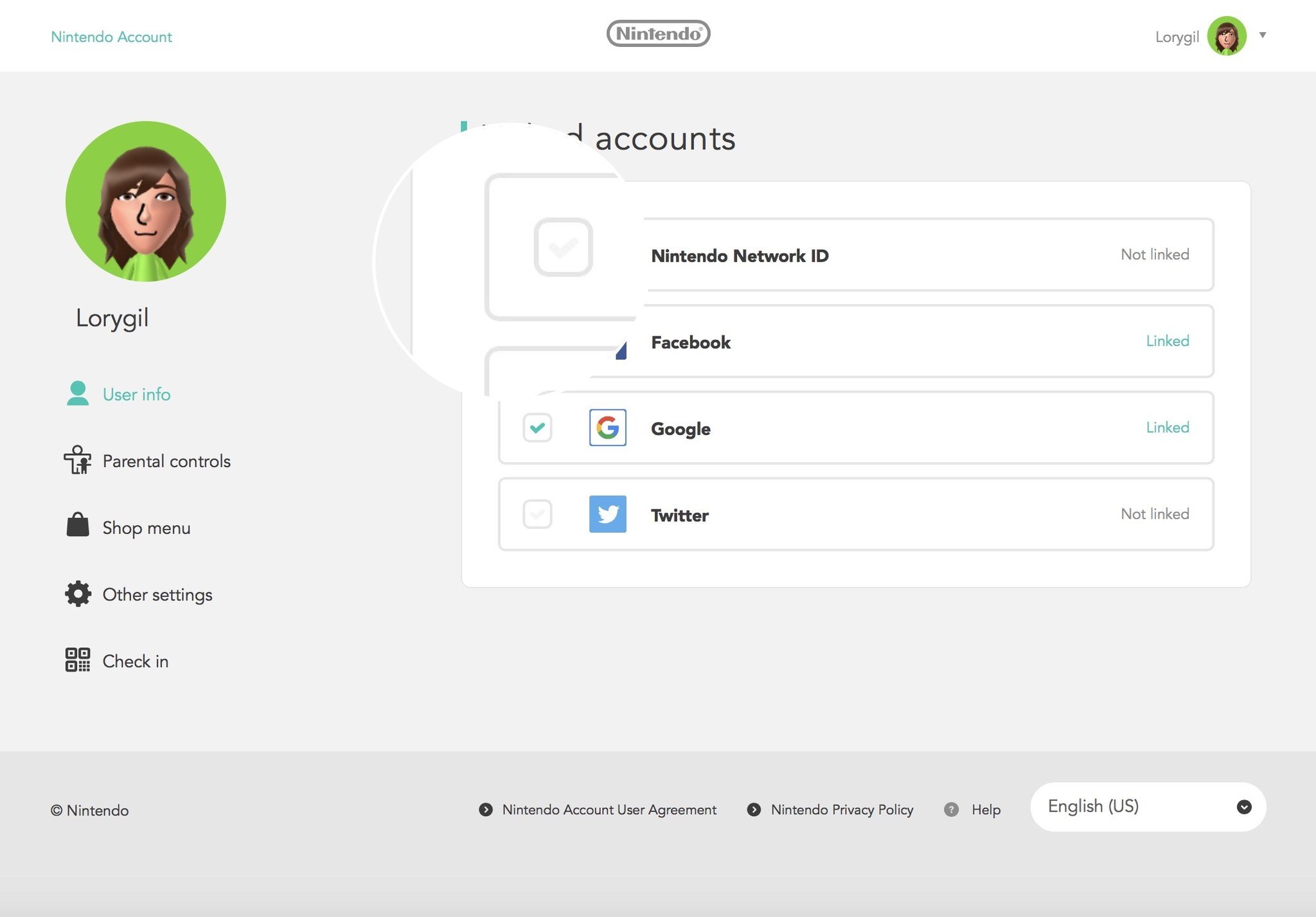Click the Parental controls icon
The height and width of the screenshot is (917, 1316).
pos(77,460)
